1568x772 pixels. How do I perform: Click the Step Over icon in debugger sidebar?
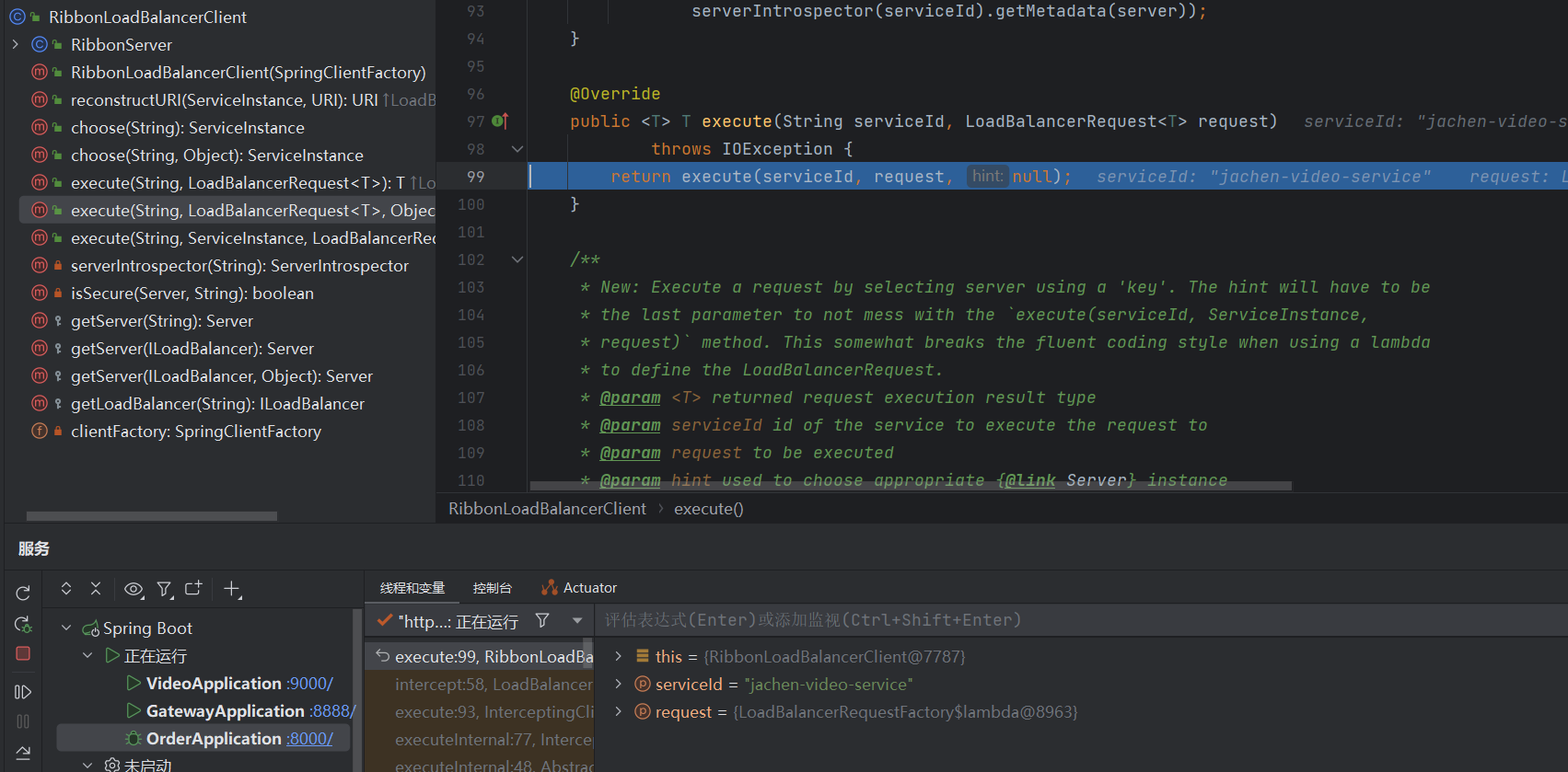coord(23,753)
